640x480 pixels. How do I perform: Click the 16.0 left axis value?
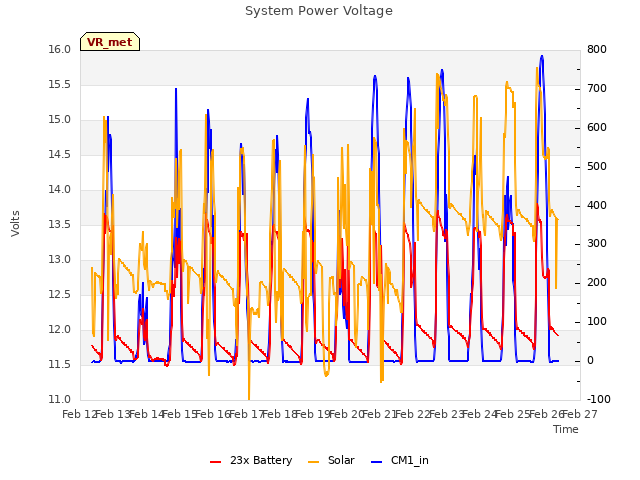[60, 49]
